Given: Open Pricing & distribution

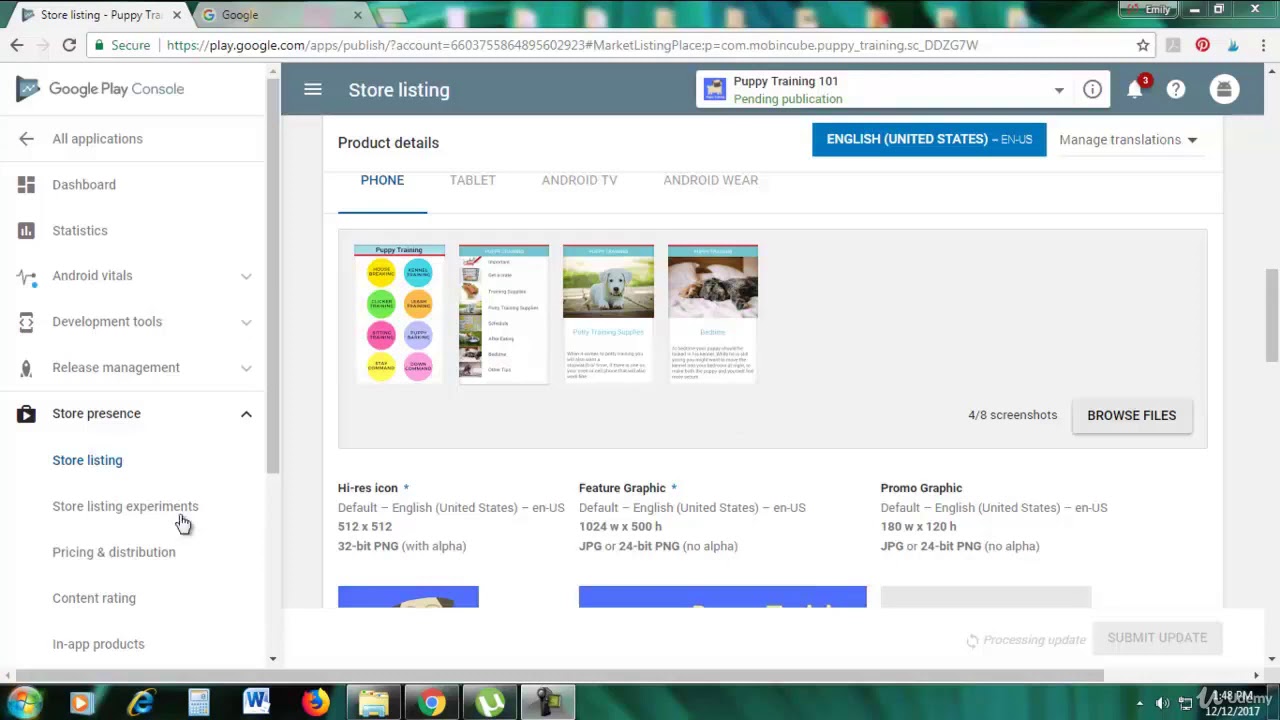Looking at the screenshot, I should click(x=114, y=552).
